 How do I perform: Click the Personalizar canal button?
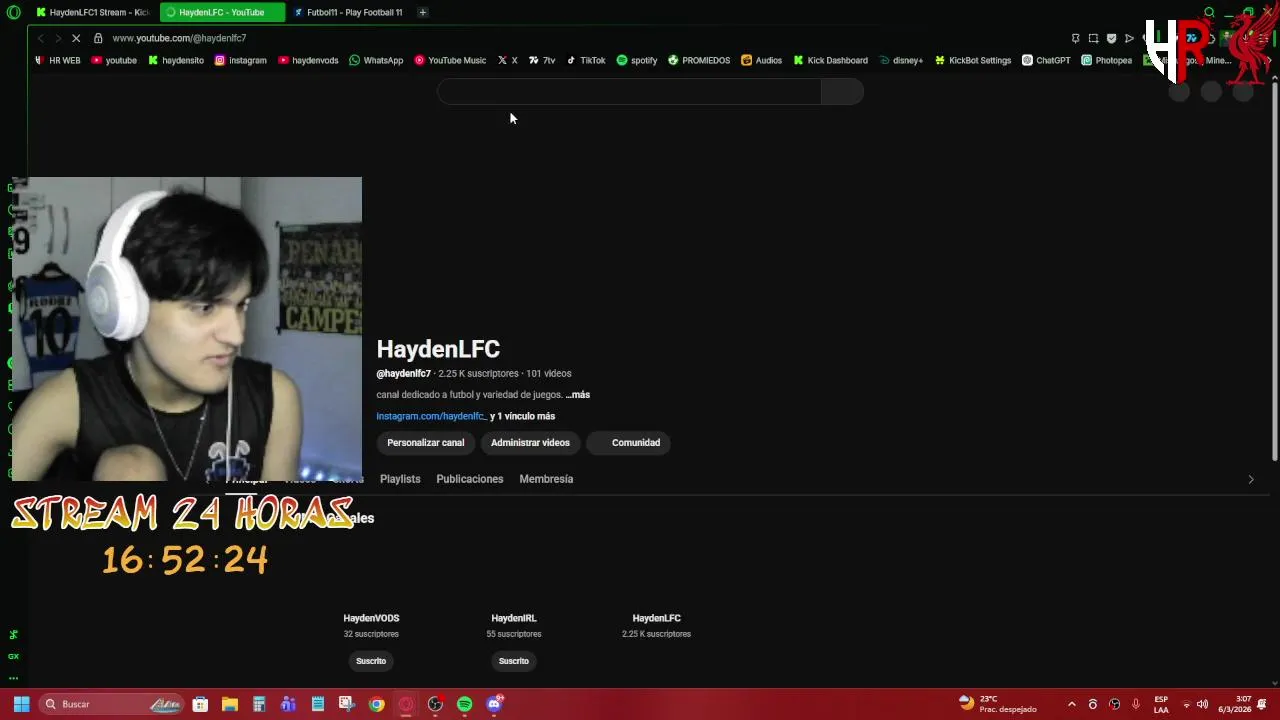click(426, 443)
